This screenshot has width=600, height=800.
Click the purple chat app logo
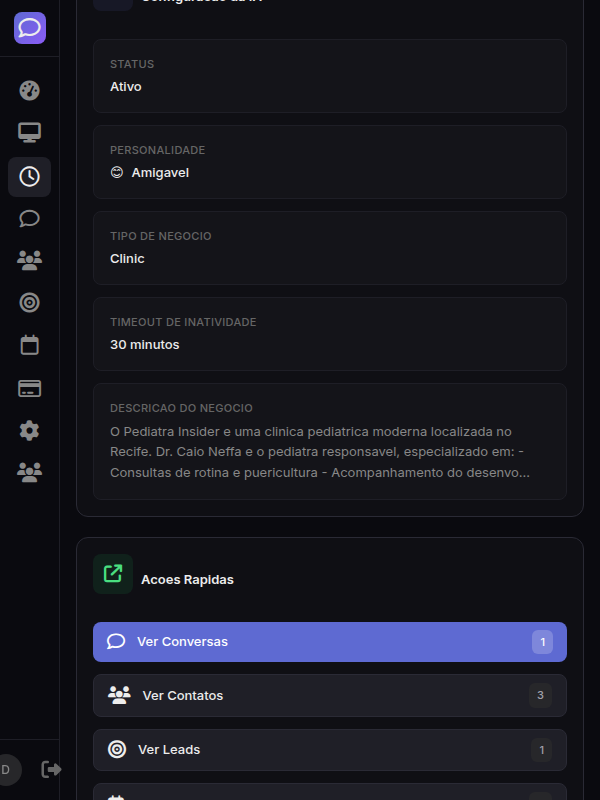tap(29, 28)
